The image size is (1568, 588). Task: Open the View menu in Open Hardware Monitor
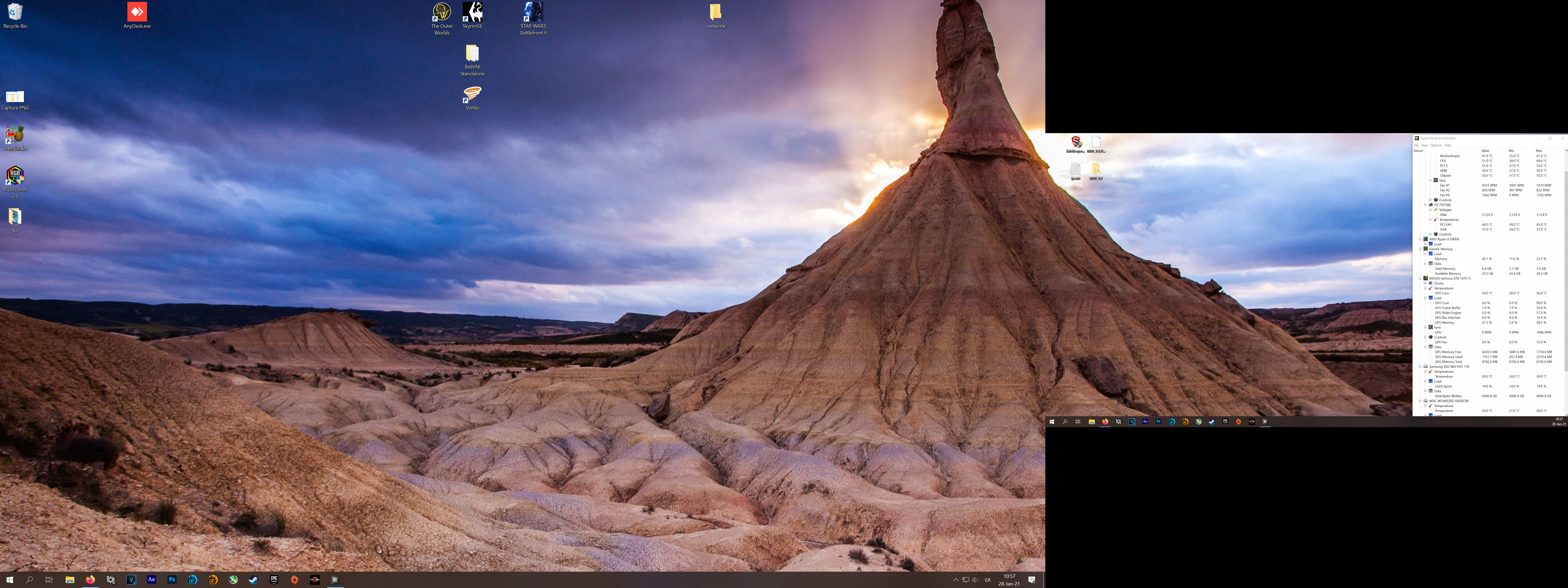tap(1424, 145)
